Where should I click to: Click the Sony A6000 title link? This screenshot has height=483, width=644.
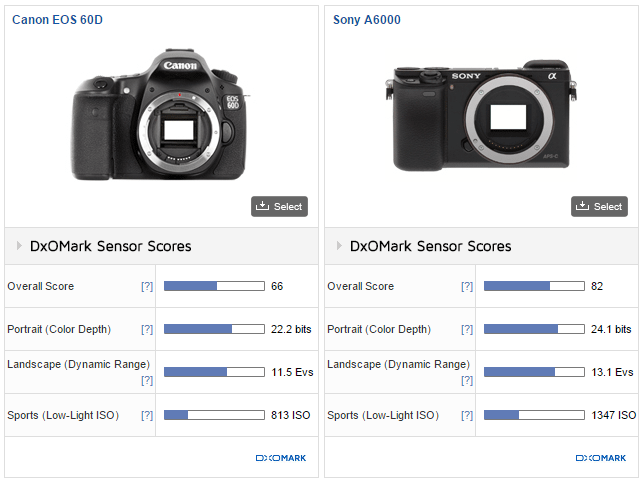366,19
